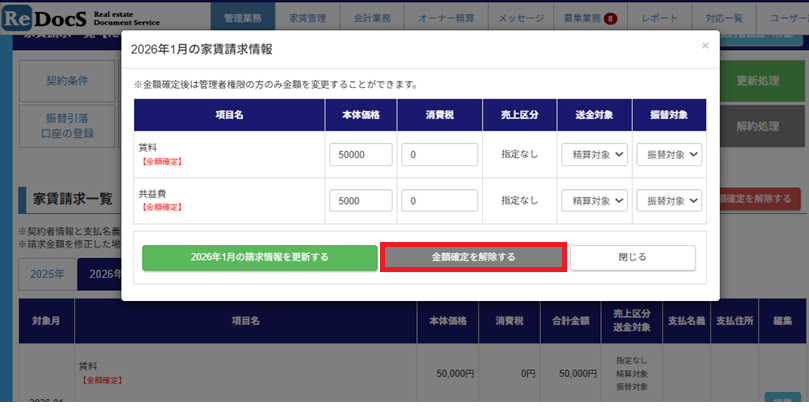Open the 募集業務 menu tab
This screenshot has height=408, width=809.
[590, 18]
